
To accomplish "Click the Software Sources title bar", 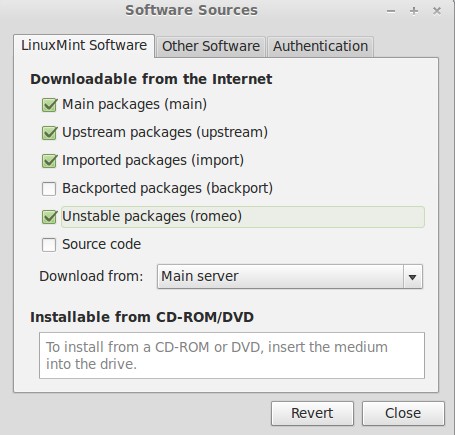I will 191,10.
